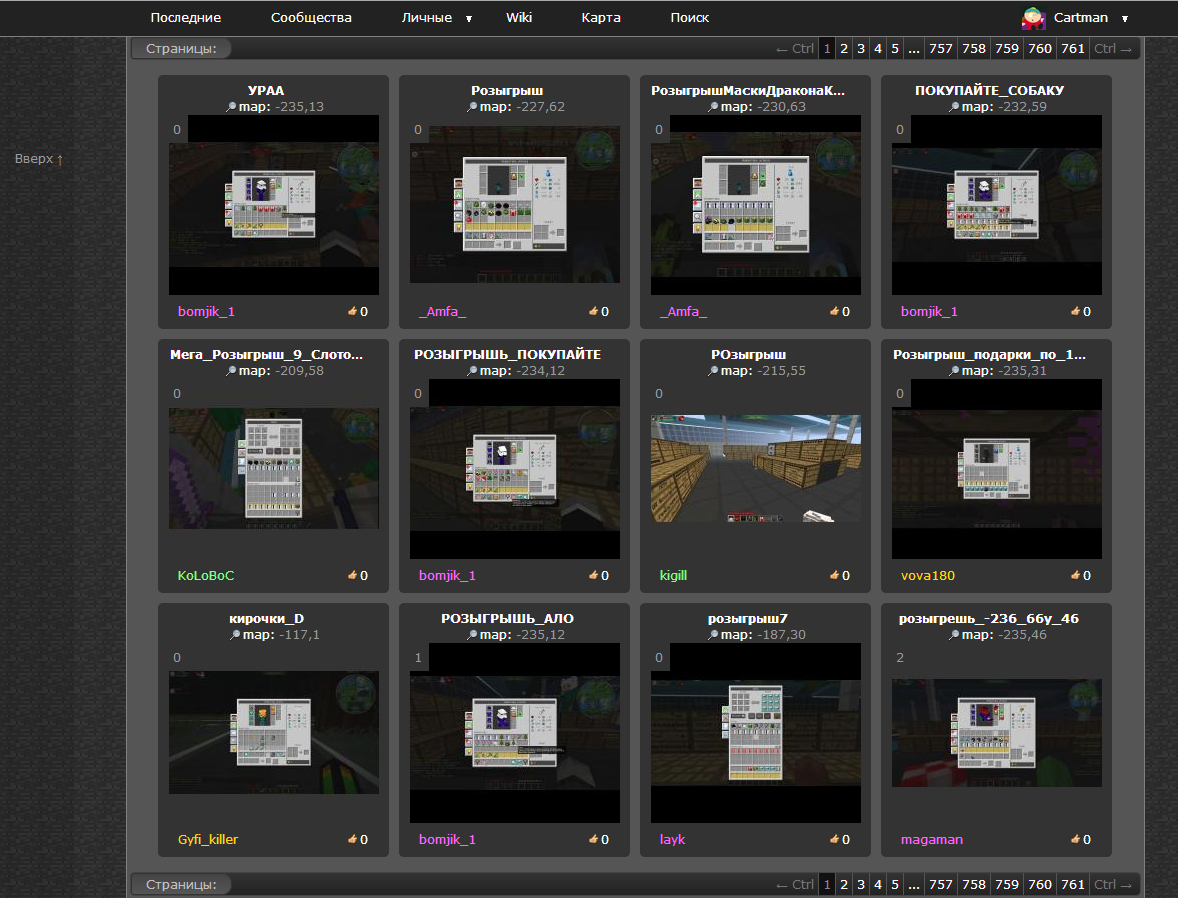
Task: Open the Wiki menu item
Action: coord(519,18)
